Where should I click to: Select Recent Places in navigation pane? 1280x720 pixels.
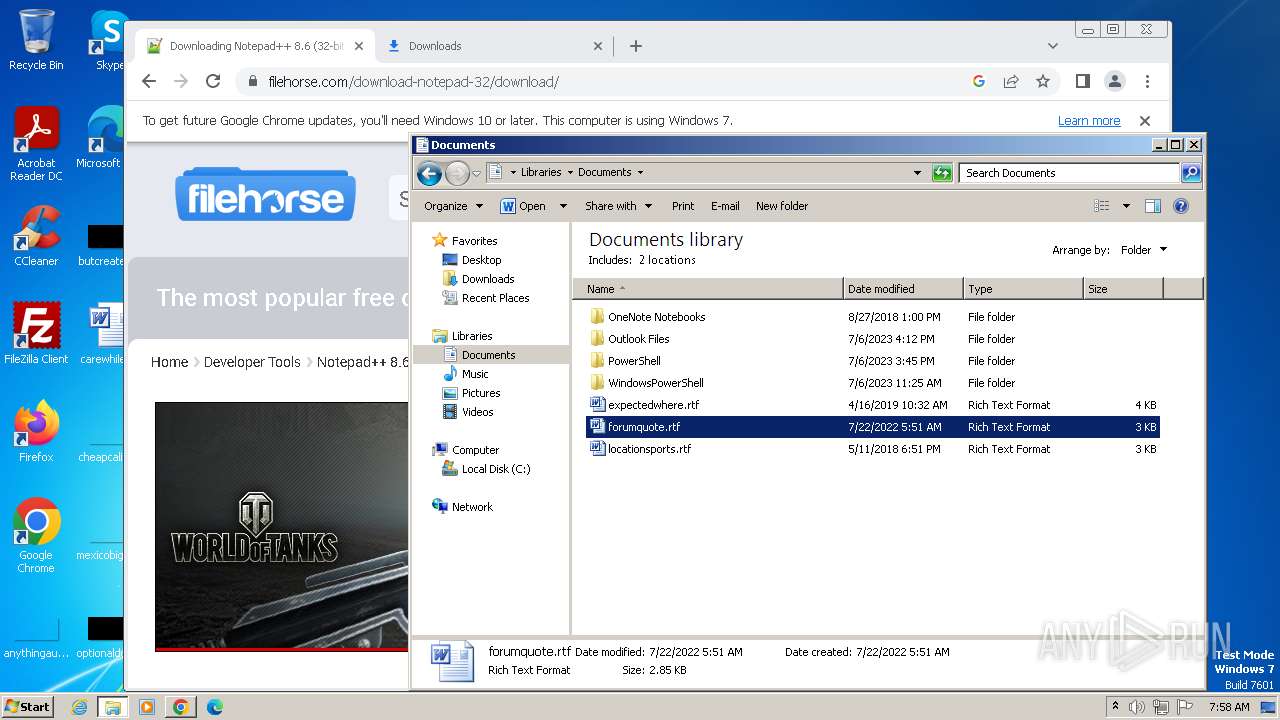[495, 298]
